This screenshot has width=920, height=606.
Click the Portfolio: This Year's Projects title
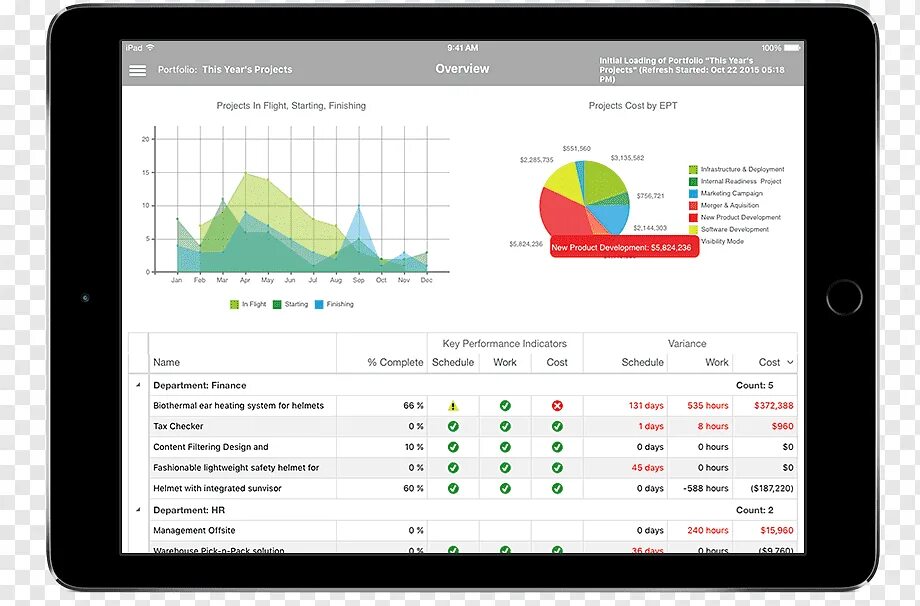point(225,69)
